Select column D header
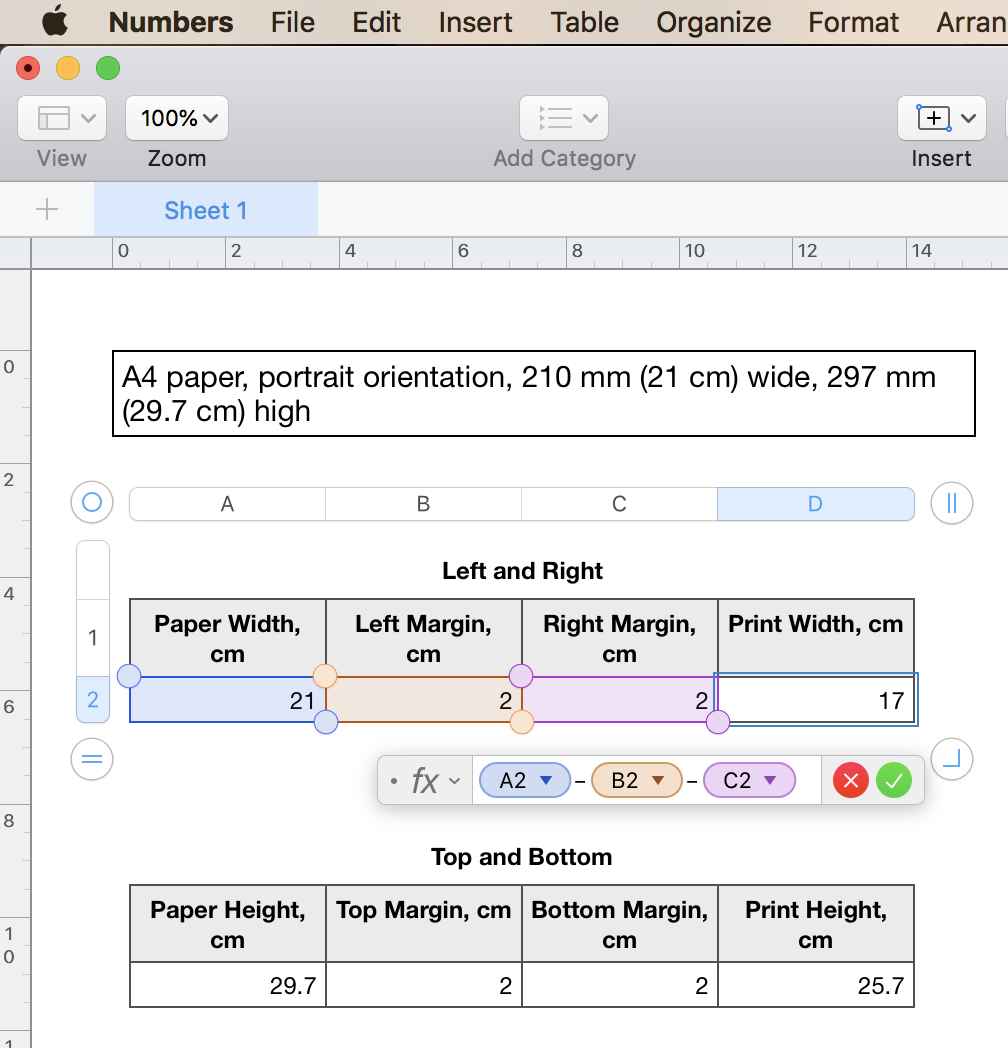The width and height of the screenshot is (1008, 1048). pyautogui.click(x=815, y=504)
